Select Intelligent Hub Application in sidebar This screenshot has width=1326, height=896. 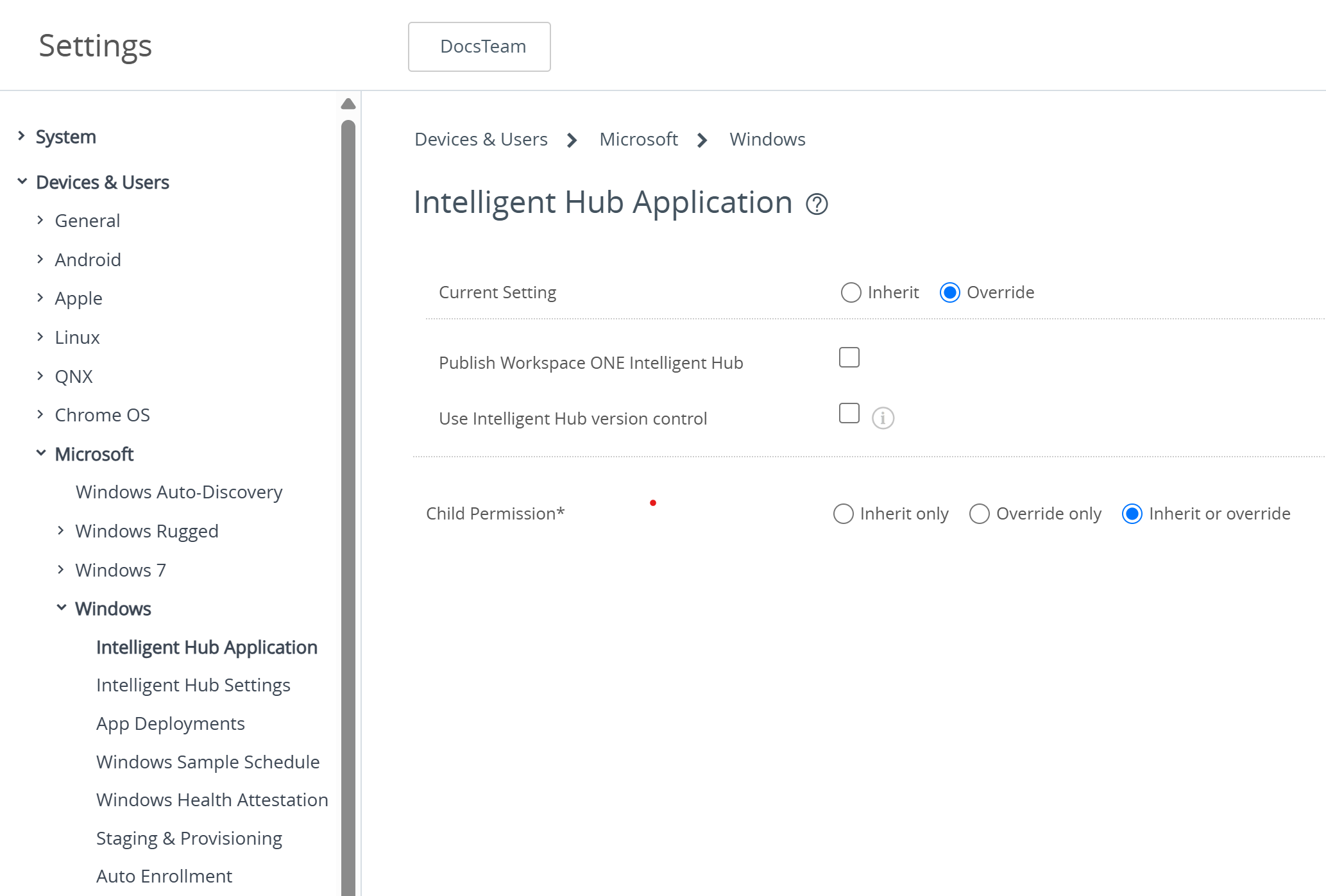pos(207,647)
